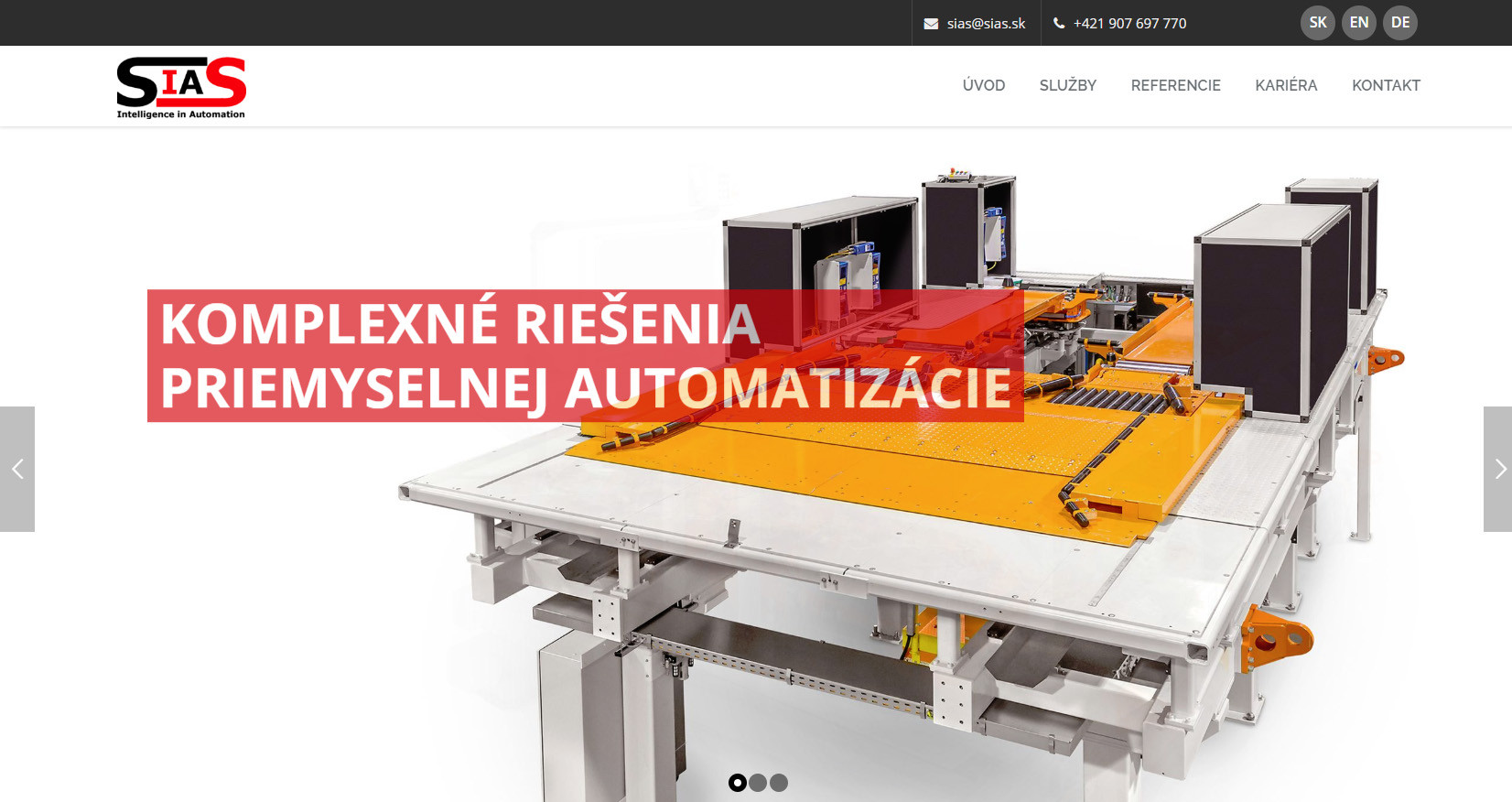The height and width of the screenshot is (802, 1512).
Task: Click the 'Intelligence in Automation' tagline
Action: click(x=181, y=114)
